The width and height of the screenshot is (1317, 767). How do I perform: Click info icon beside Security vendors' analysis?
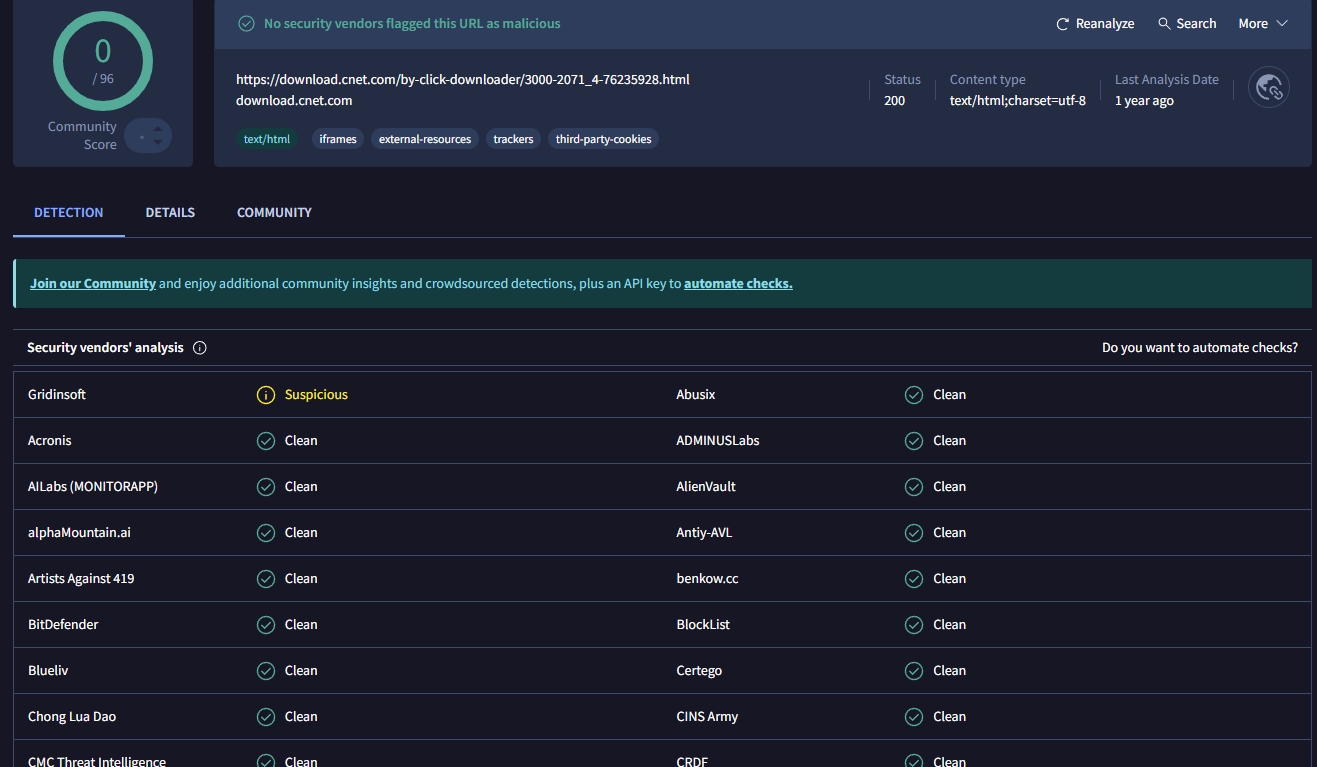click(200, 348)
